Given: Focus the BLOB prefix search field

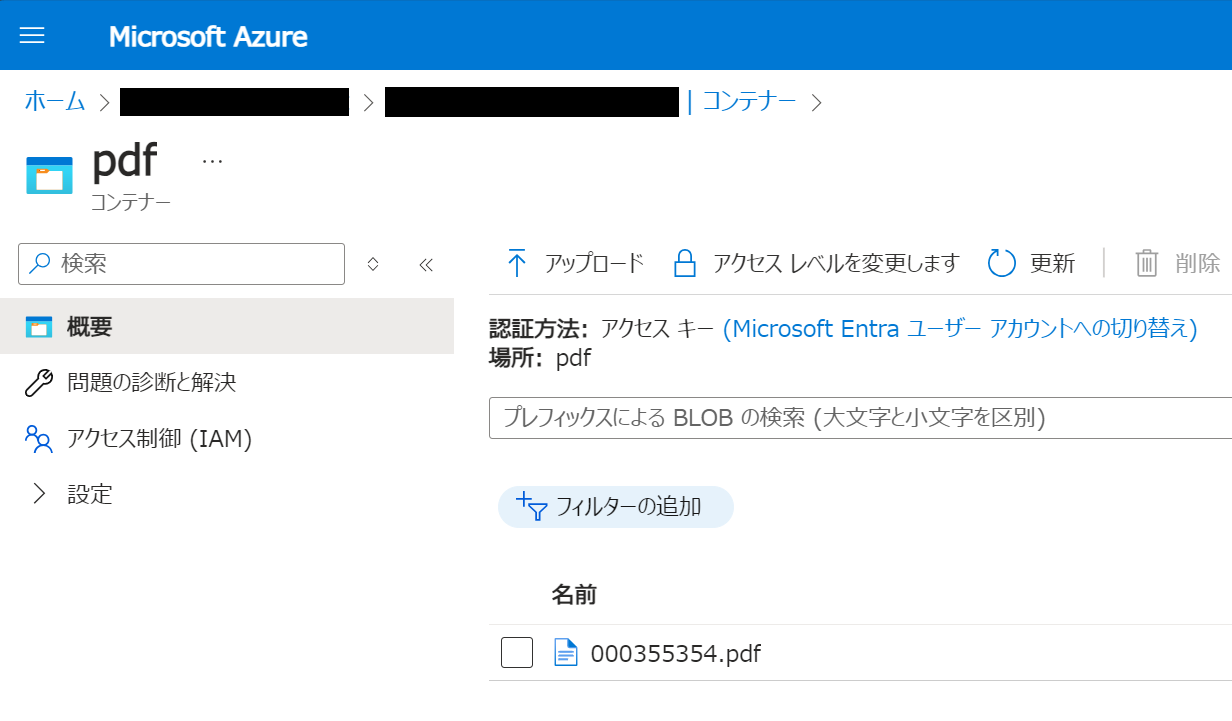Looking at the screenshot, I should point(860,418).
